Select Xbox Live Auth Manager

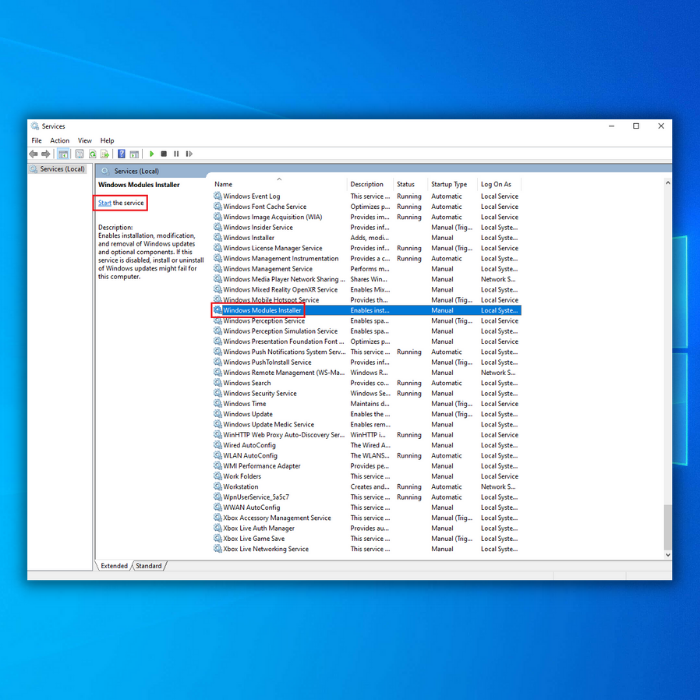pos(367,528)
